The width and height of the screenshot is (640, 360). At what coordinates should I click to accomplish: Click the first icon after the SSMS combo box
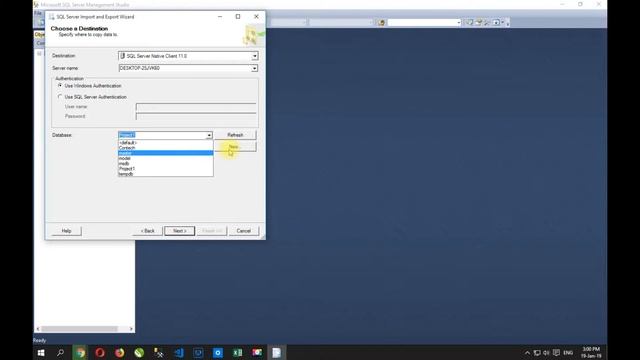pyautogui.click(x=470, y=22)
